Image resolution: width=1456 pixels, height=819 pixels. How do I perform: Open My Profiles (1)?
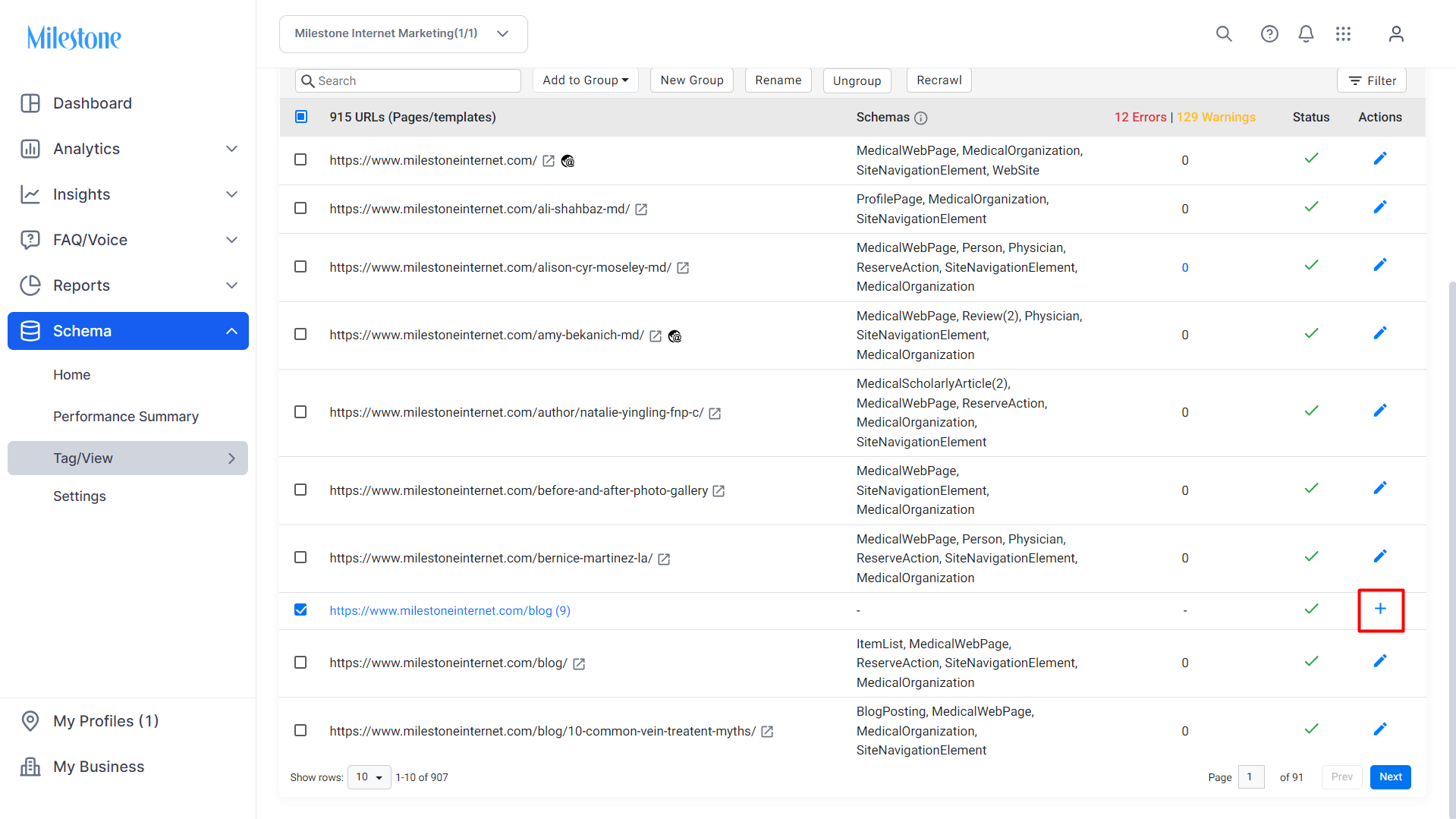pos(105,721)
